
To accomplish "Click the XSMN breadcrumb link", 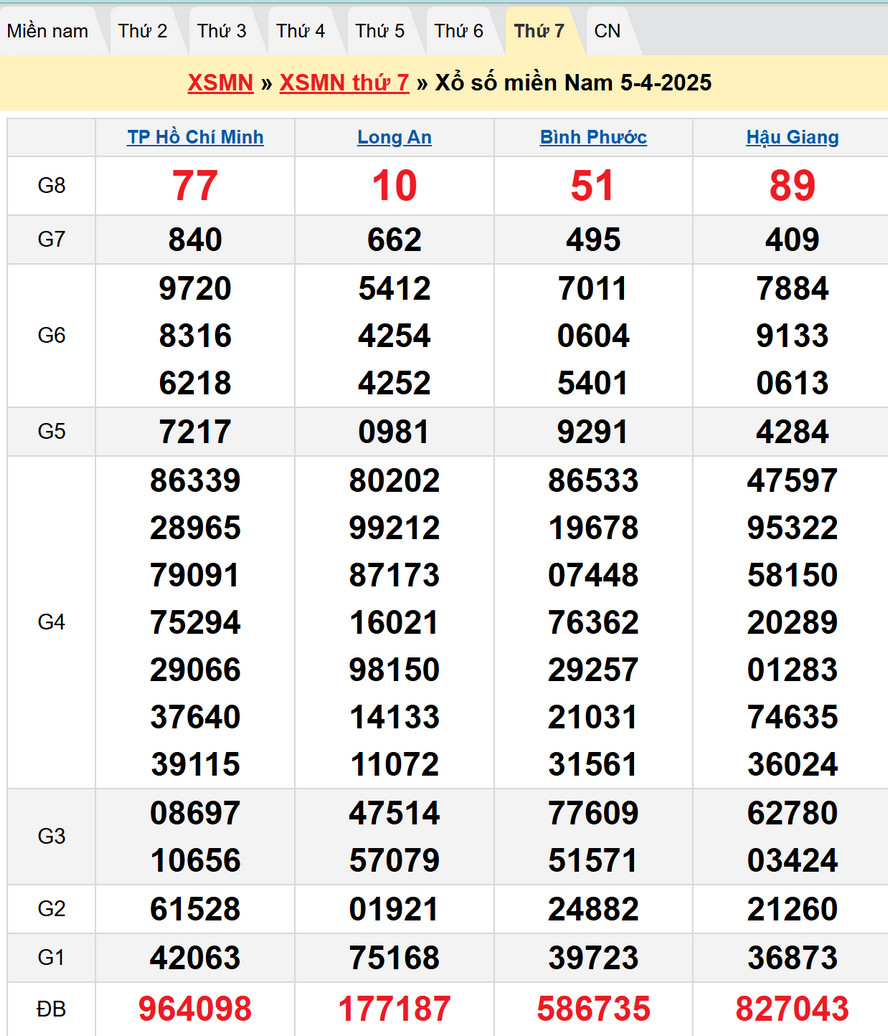I will (x=220, y=82).
